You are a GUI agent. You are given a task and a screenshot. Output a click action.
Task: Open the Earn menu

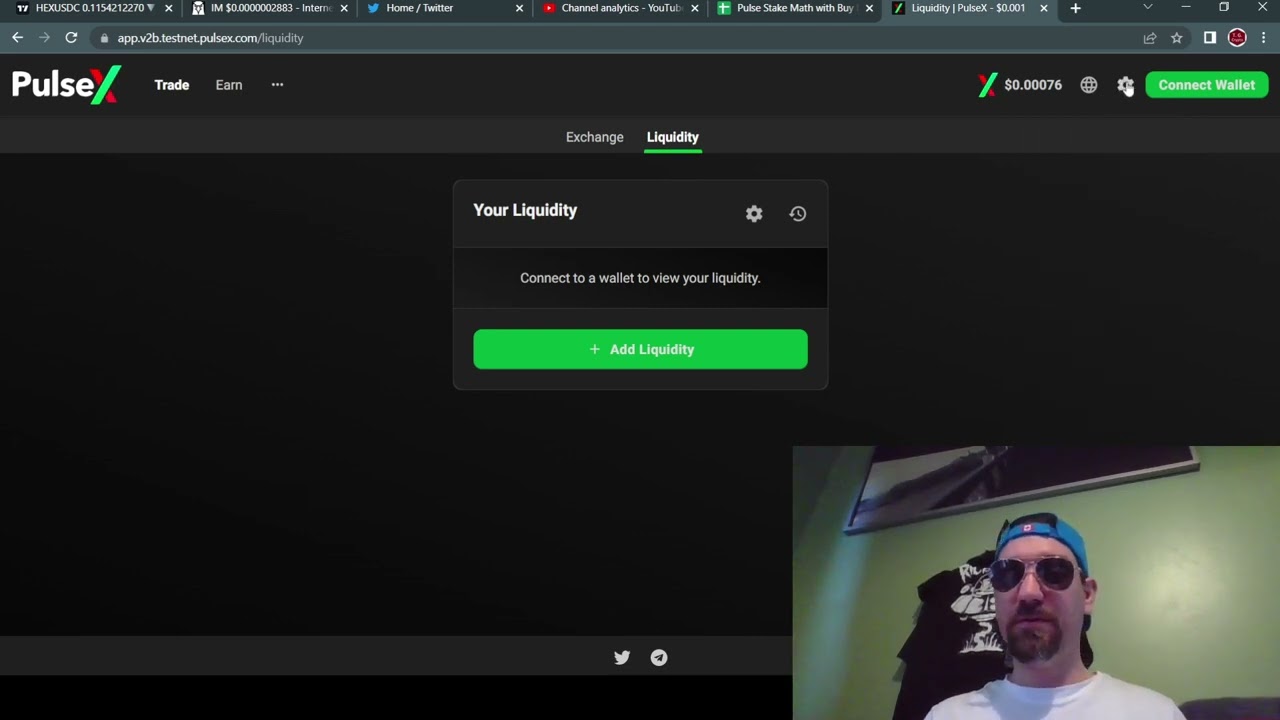[x=229, y=85]
